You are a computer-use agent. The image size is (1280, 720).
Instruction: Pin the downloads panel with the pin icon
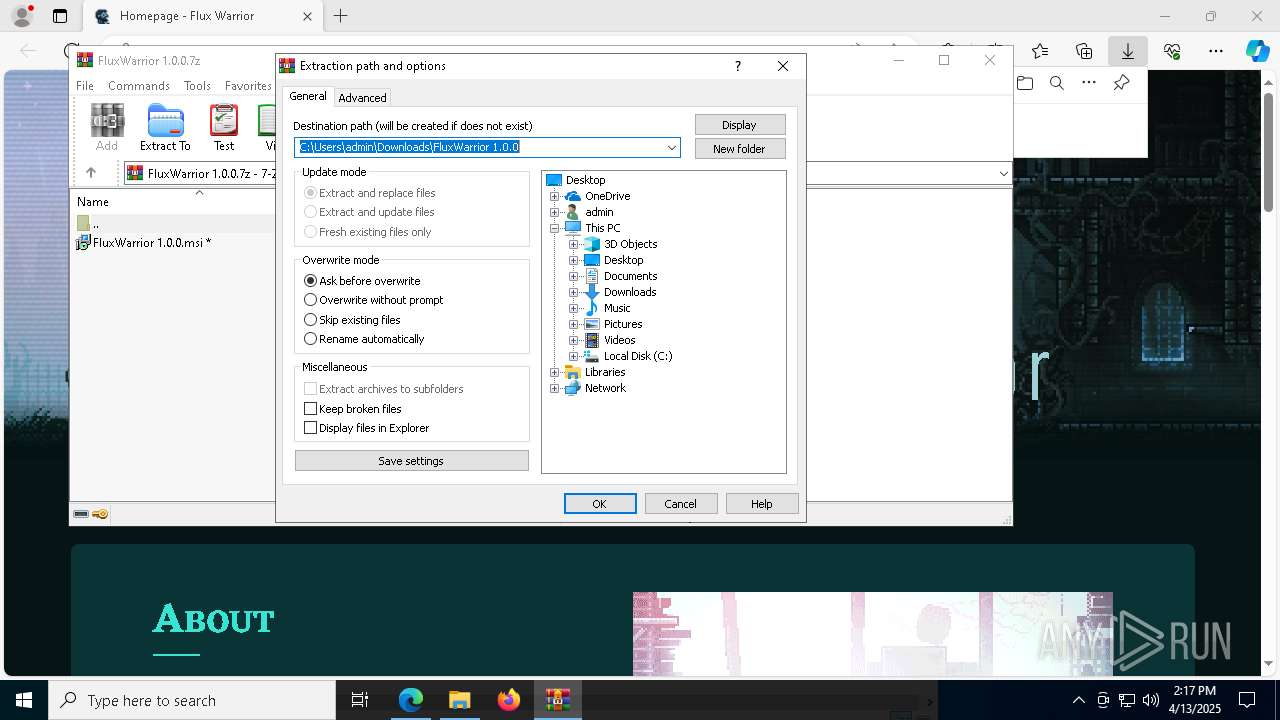tap(1122, 83)
